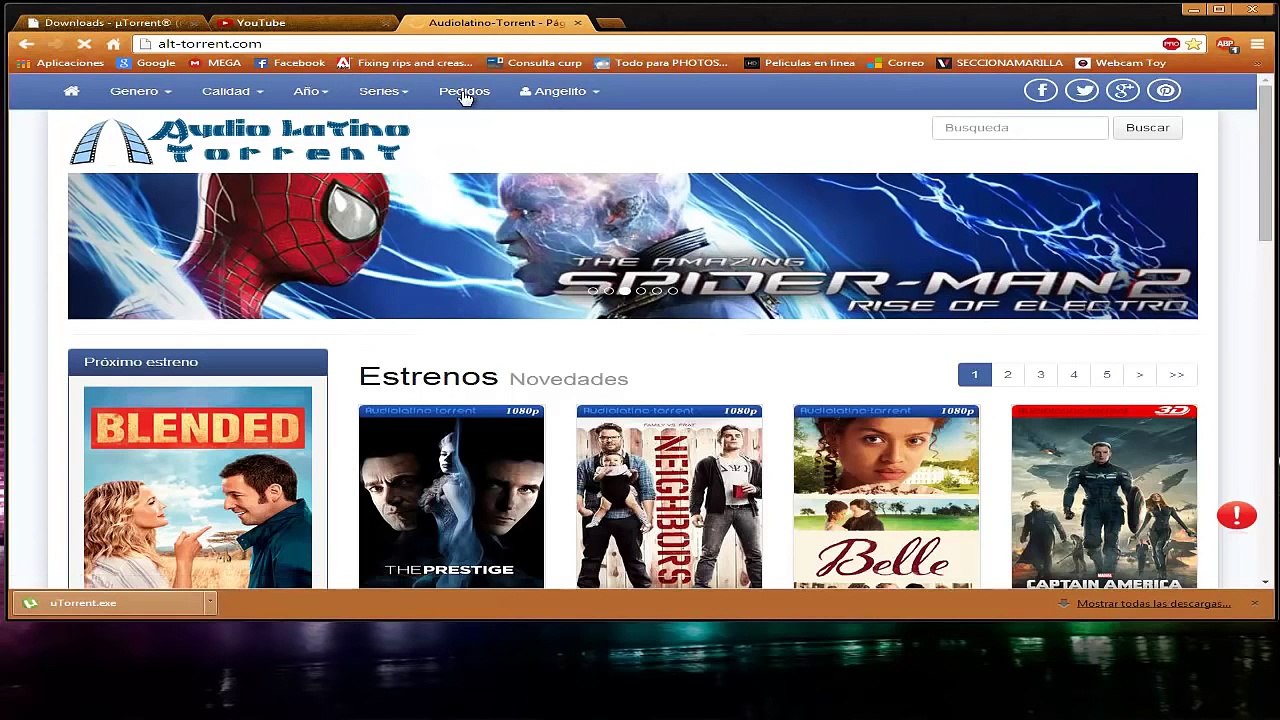Viewport: 1280px width, 720px height.
Task: Open the Pedidos menu item
Action: (x=464, y=91)
